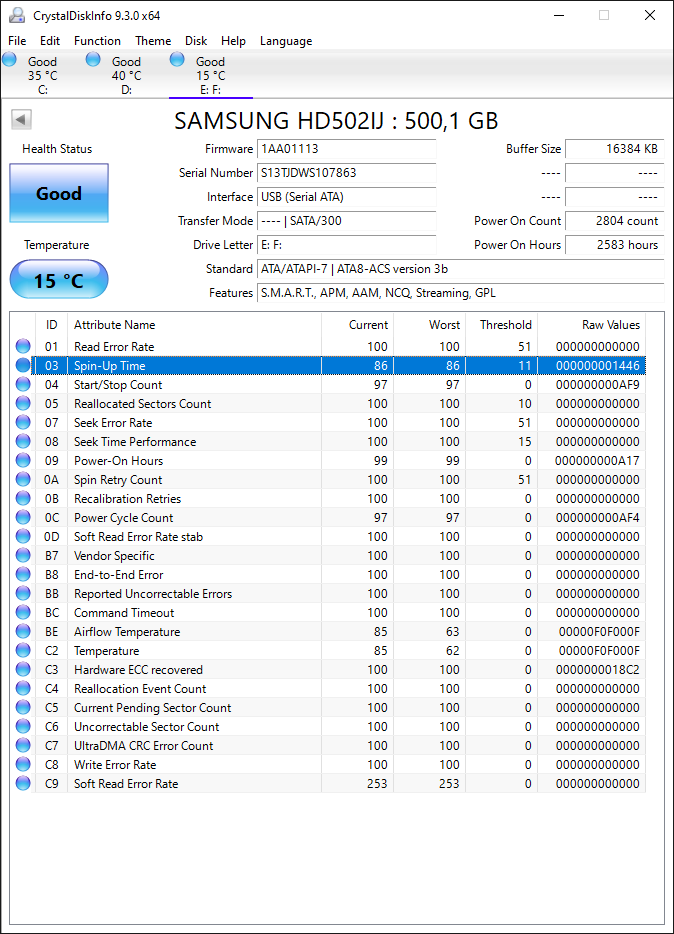The width and height of the screenshot is (674, 934).
Task: Select disk C: at 35 °C
Action: tap(43, 75)
